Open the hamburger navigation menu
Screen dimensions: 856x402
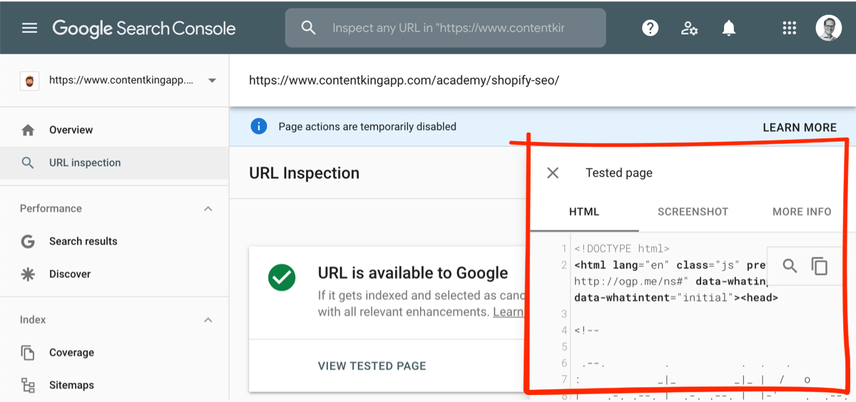click(29, 28)
